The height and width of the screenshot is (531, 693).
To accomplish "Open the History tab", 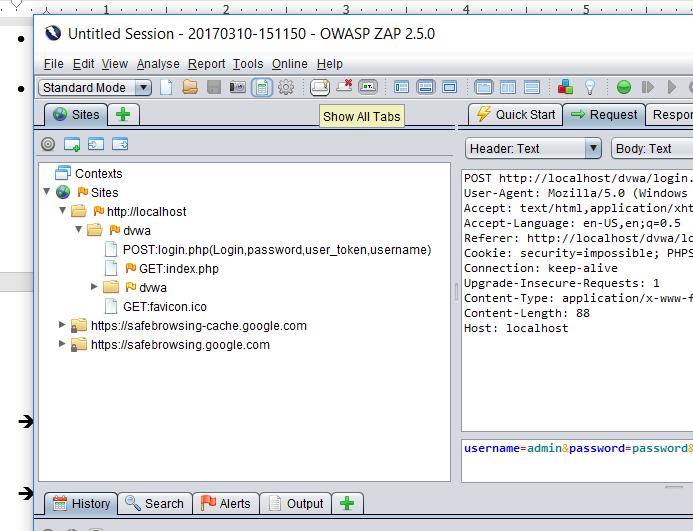I will click(x=81, y=504).
